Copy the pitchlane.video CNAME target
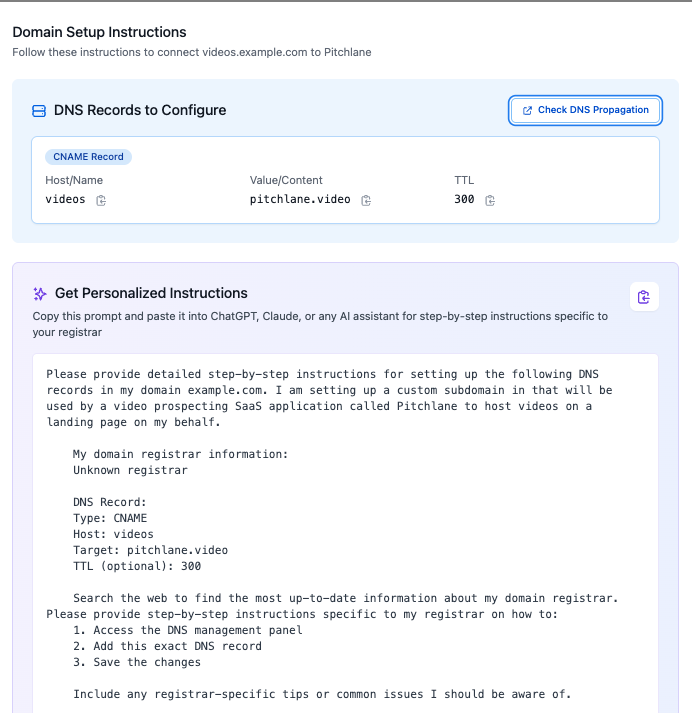 coord(366,200)
